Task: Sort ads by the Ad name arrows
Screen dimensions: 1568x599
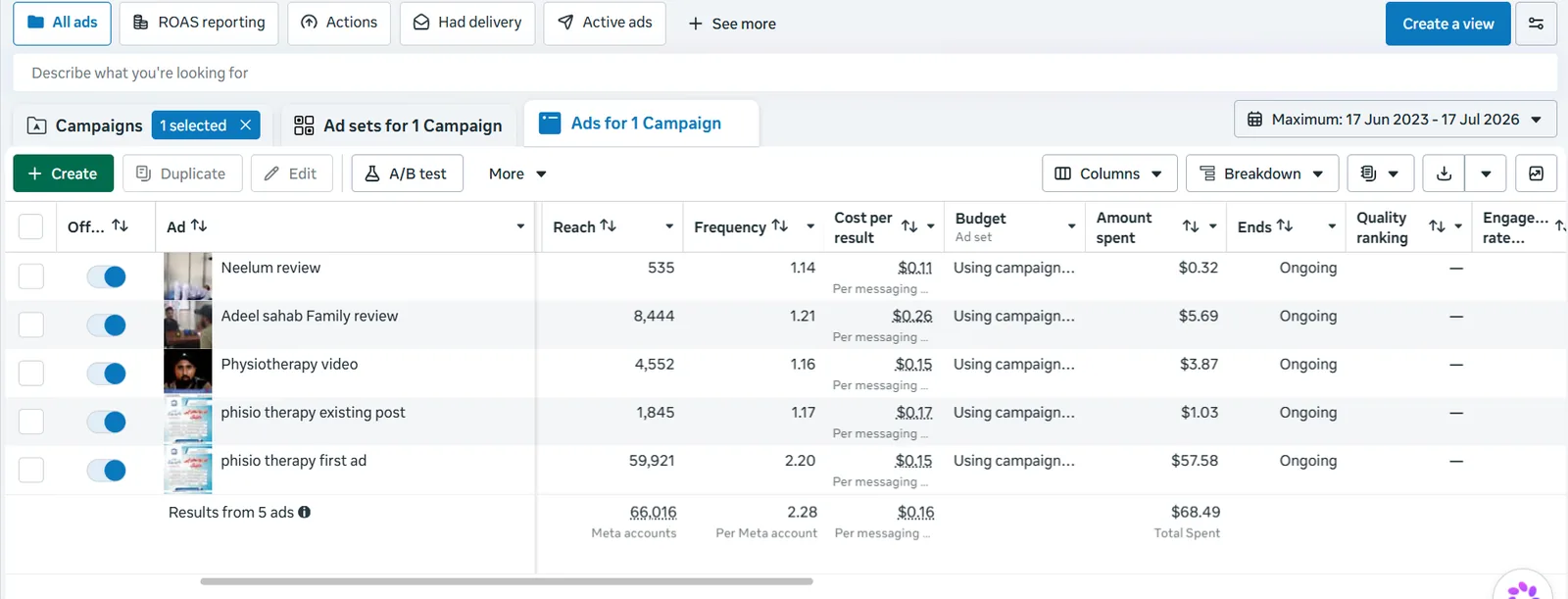Action: [199, 225]
